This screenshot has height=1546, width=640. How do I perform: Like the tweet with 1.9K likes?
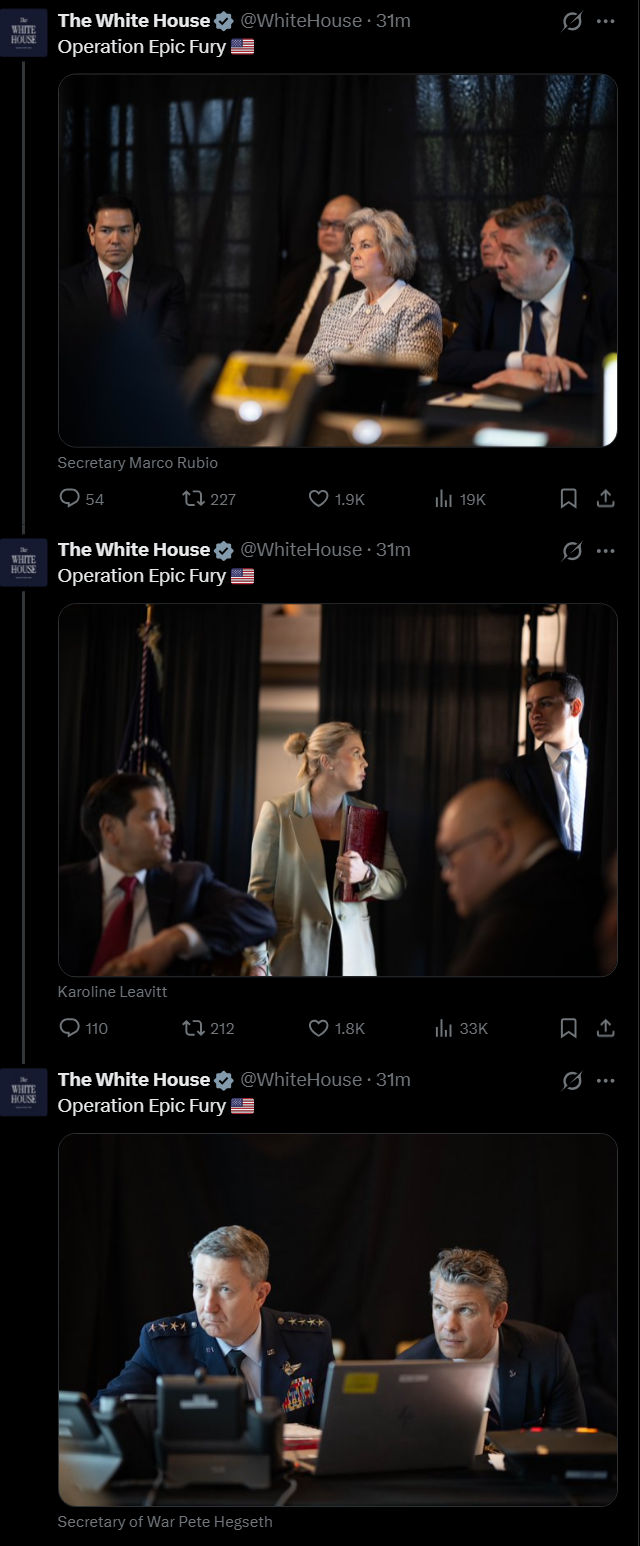tap(318, 498)
